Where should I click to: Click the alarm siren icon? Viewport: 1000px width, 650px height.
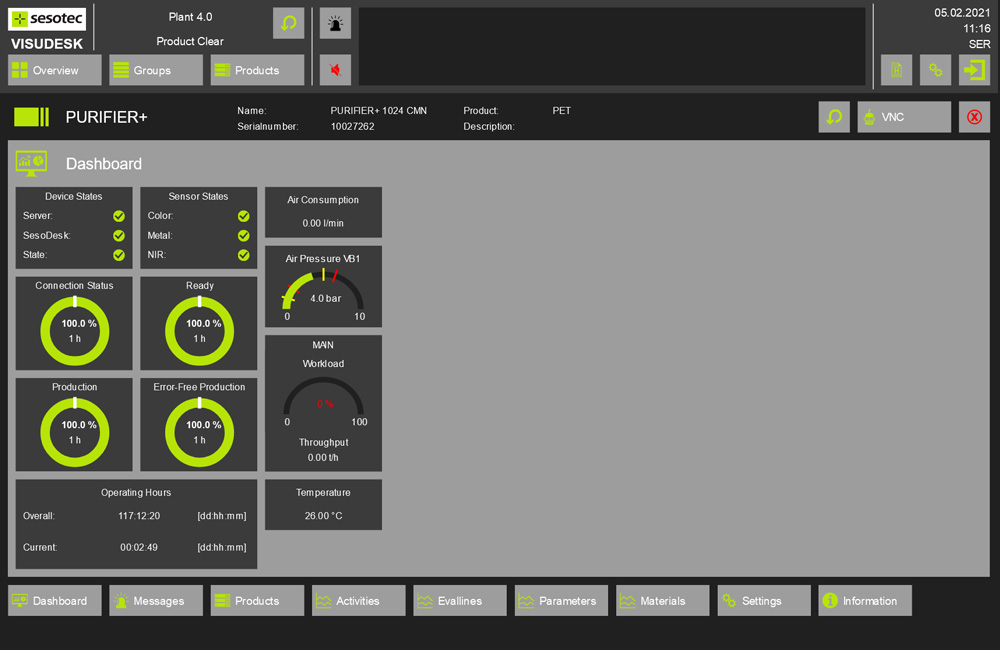click(335, 24)
